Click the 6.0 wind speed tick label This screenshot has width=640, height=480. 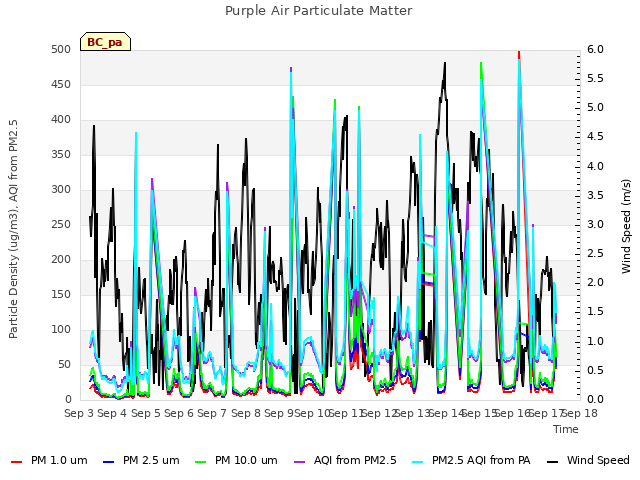point(595,49)
